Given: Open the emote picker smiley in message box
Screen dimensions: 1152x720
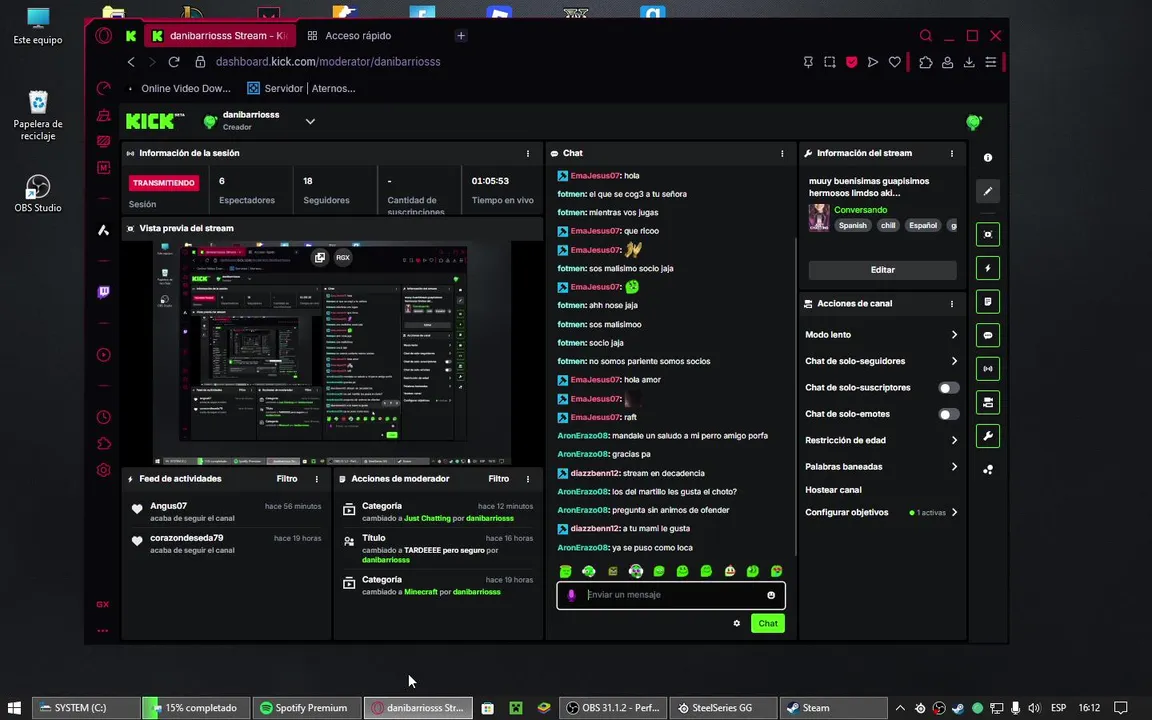Looking at the screenshot, I should (771, 595).
